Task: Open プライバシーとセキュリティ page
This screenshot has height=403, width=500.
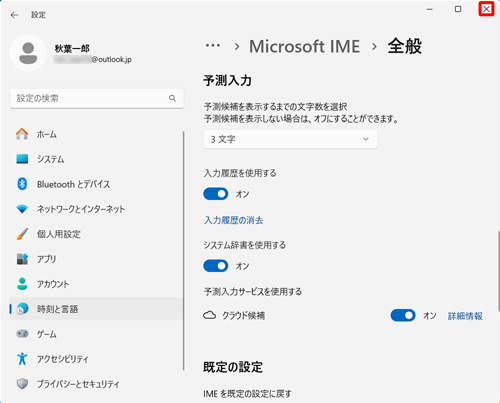Action: click(x=97, y=384)
